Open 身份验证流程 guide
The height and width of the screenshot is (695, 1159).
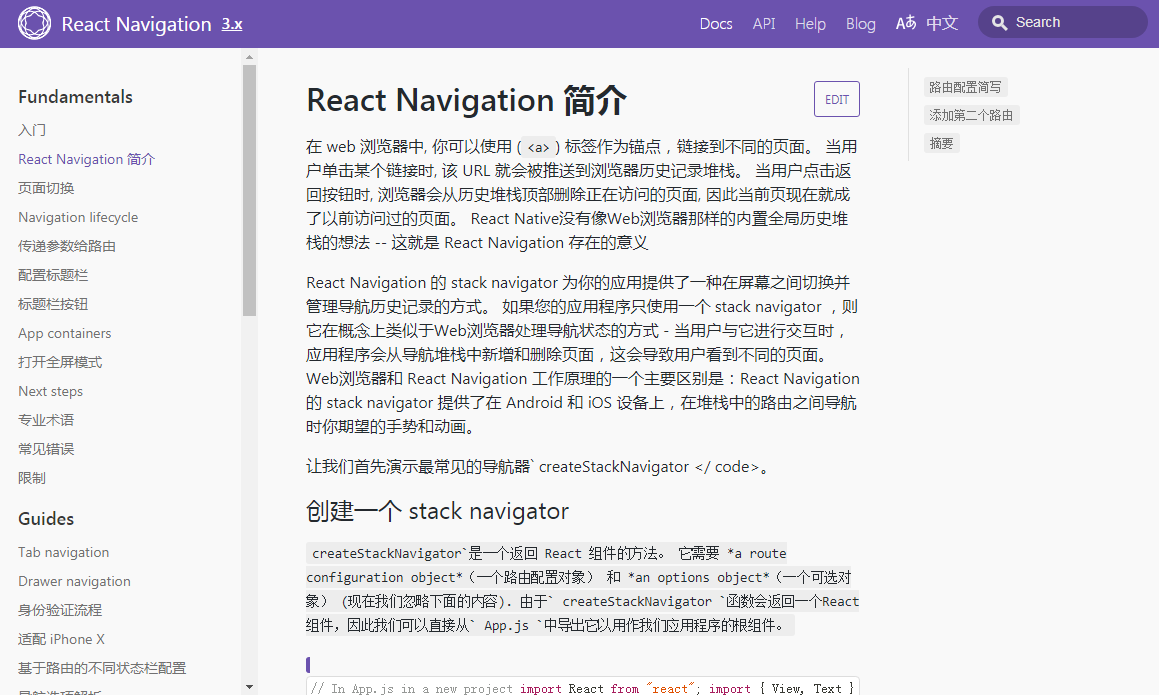[x=60, y=610]
